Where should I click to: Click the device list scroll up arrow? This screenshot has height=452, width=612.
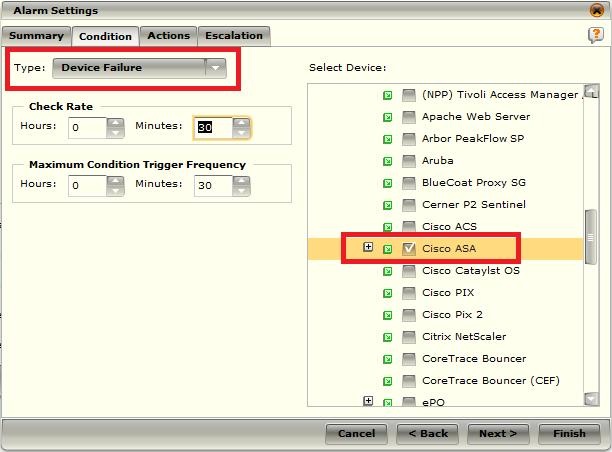(591, 91)
